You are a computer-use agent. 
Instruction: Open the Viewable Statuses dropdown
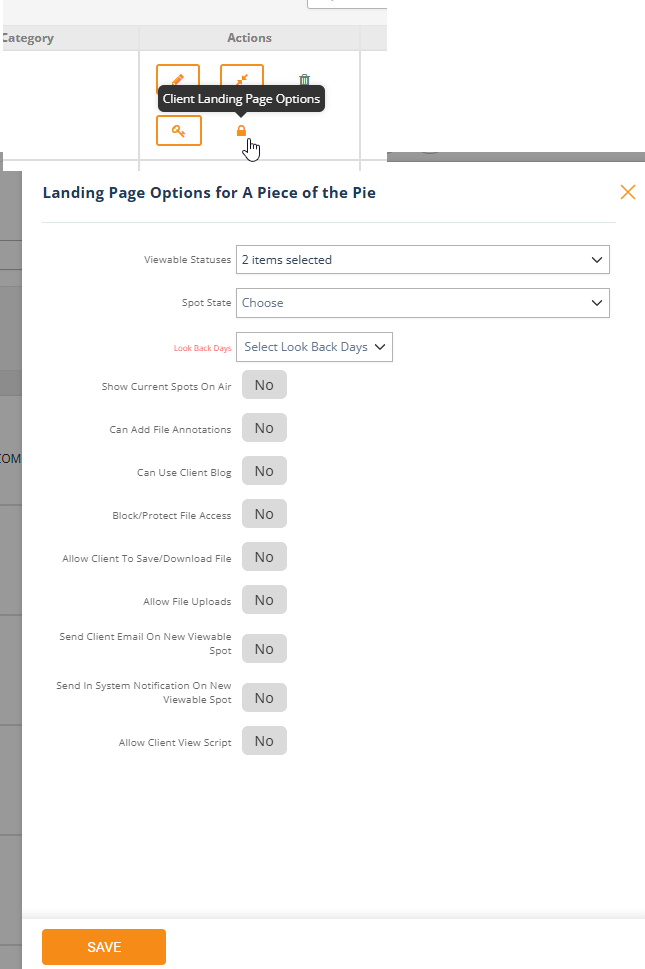pyautogui.click(x=422, y=260)
